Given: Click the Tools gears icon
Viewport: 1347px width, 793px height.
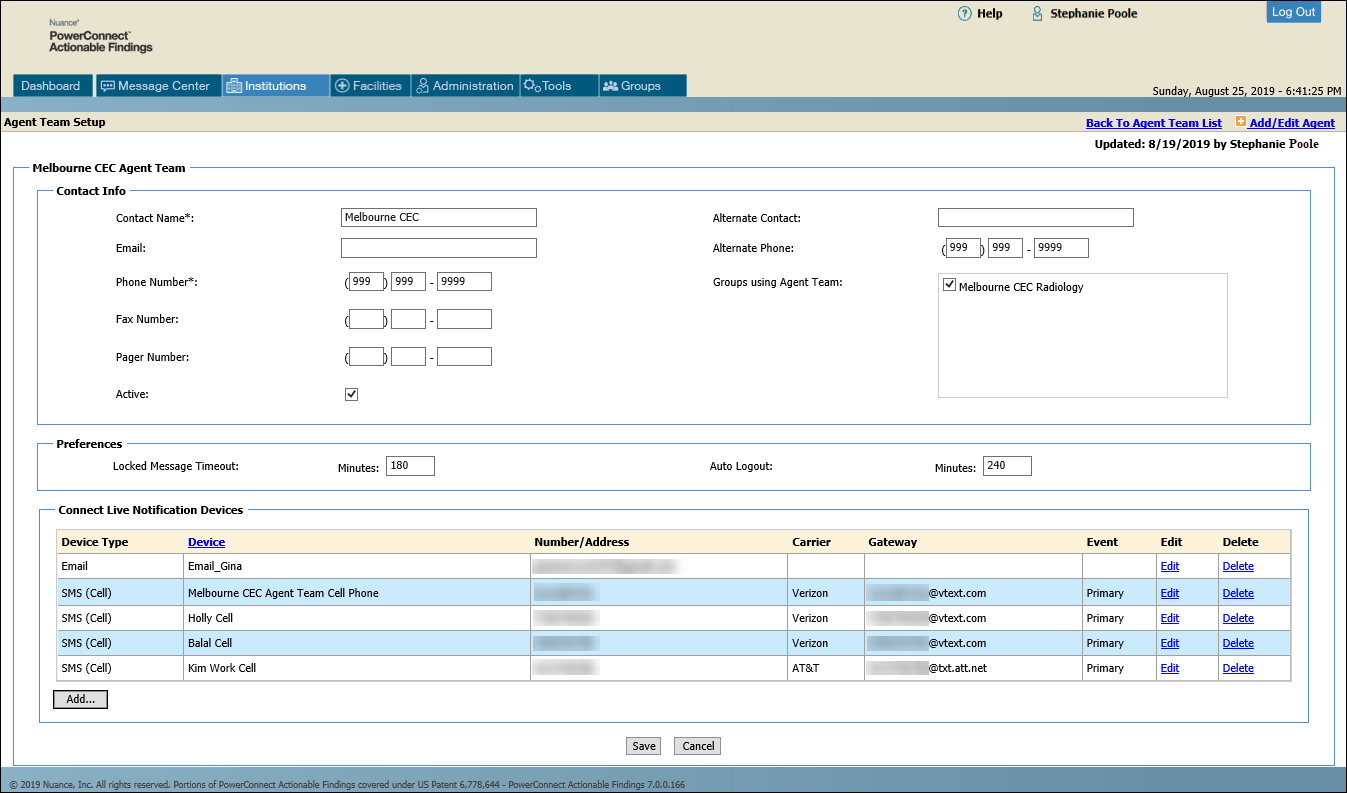Looking at the screenshot, I should click(532, 86).
